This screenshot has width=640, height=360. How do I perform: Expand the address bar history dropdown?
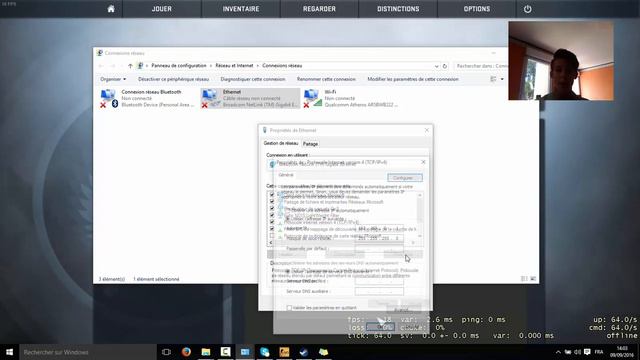436,66
